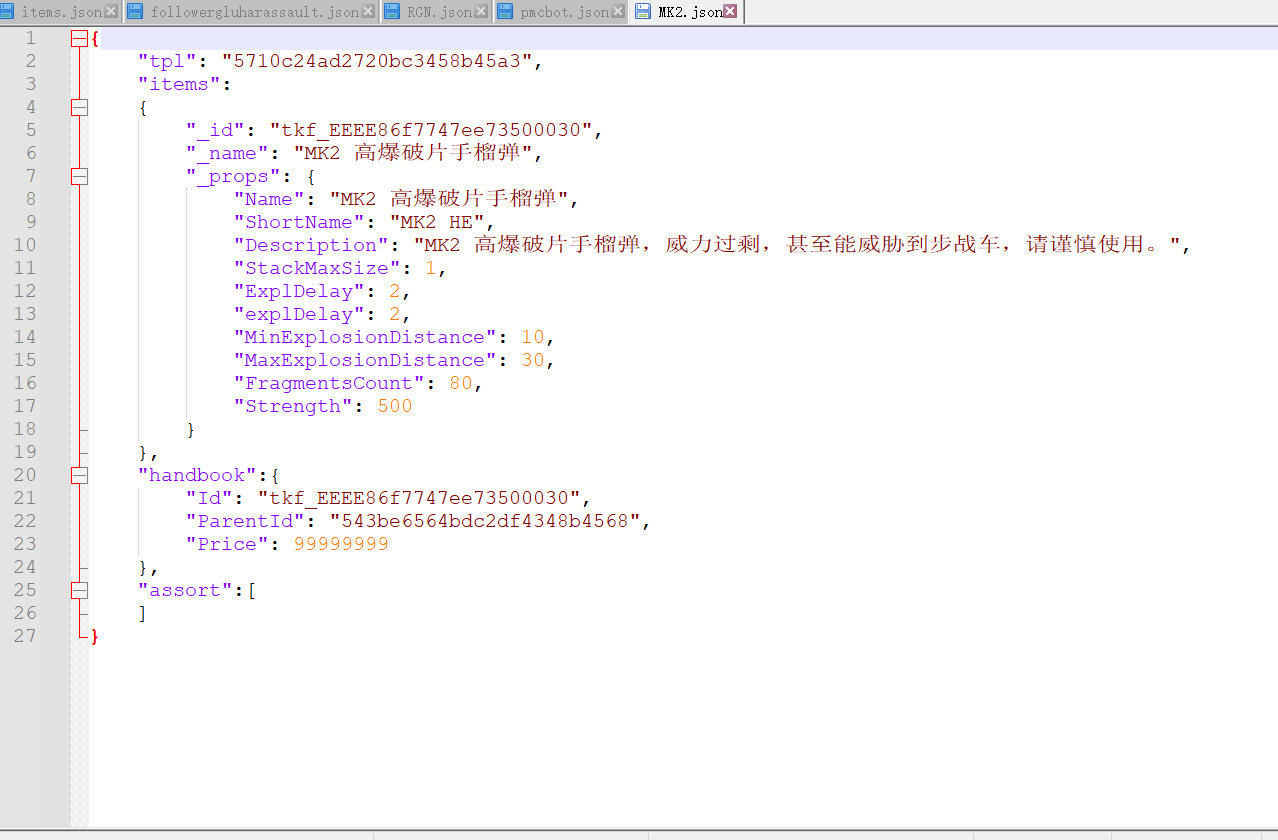Close the followergluharassault.json tab
This screenshot has height=840, width=1278.
tap(368, 12)
